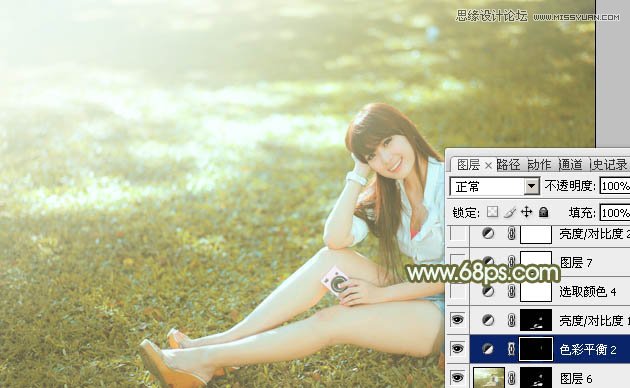Select the 亮度/对比度 1 mask thumbnail

tap(536, 320)
